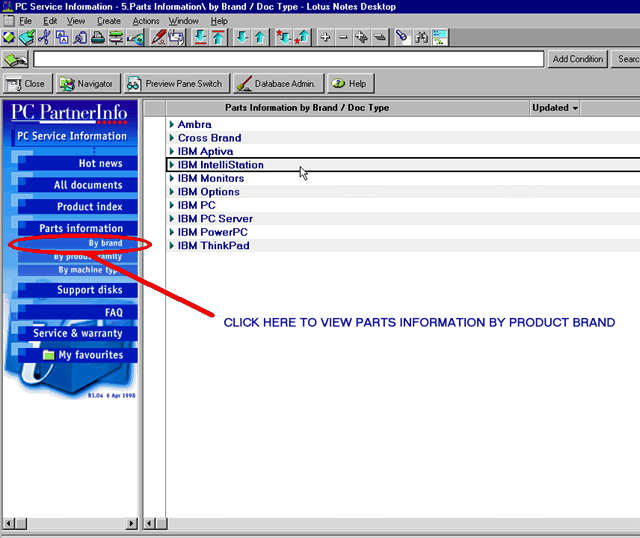Screen dimensions: 640x538
Task: Click the flashlight search icon in toolbar
Action: (402, 37)
